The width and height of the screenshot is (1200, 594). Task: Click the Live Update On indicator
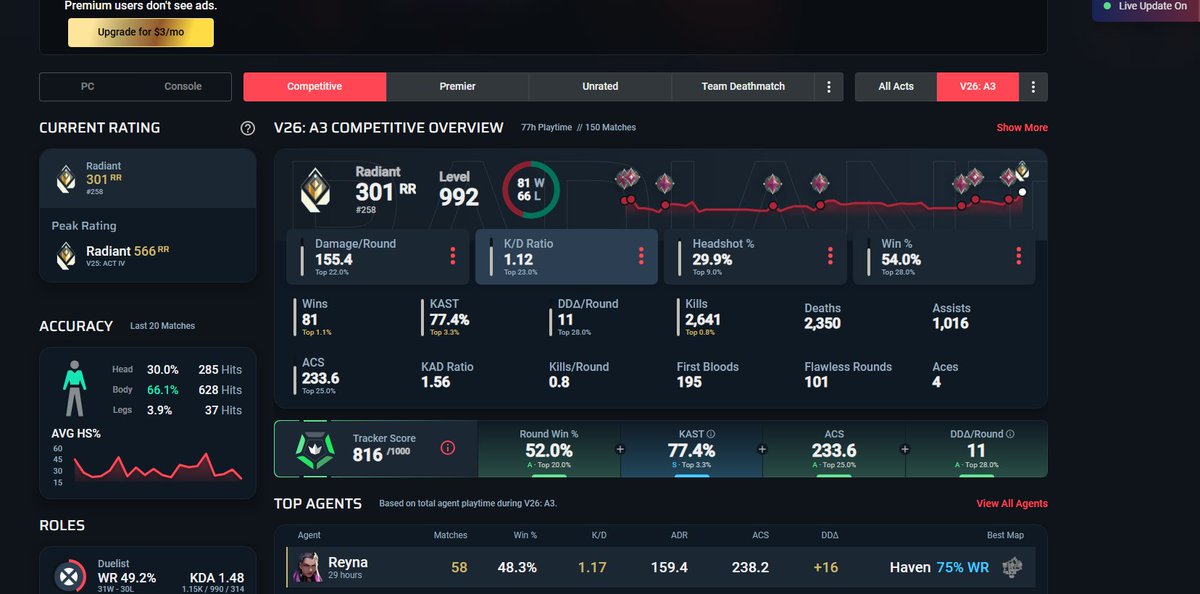(x=1145, y=6)
